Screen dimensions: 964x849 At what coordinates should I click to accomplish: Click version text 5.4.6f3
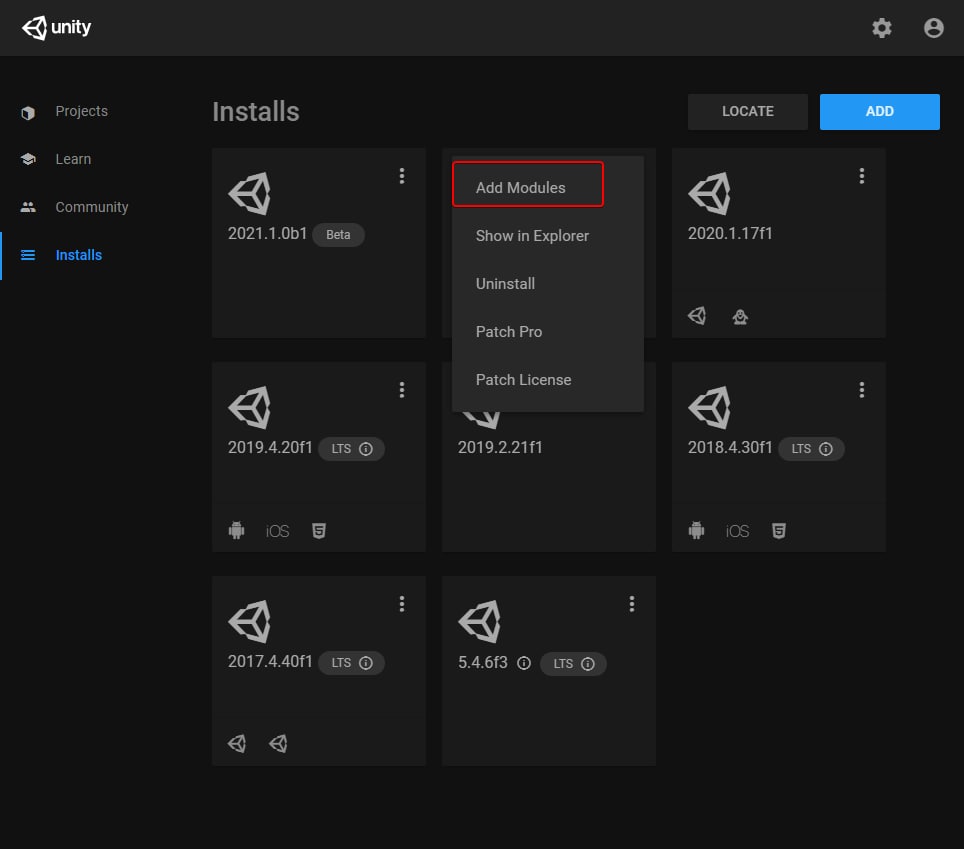click(483, 663)
